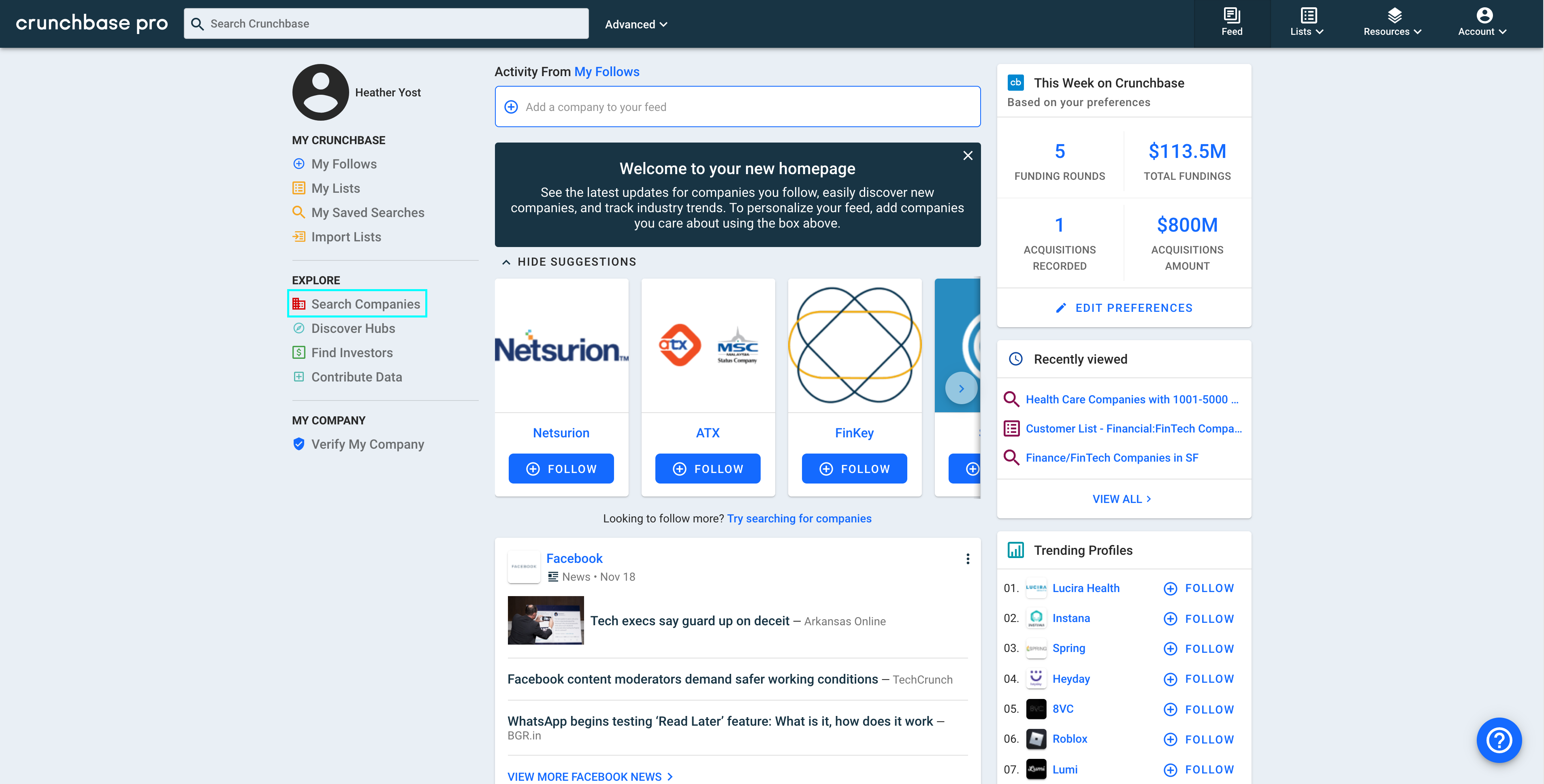1544x784 pixels.
Task: Click the Find Investors dollar icon
Action: point(299,352)
